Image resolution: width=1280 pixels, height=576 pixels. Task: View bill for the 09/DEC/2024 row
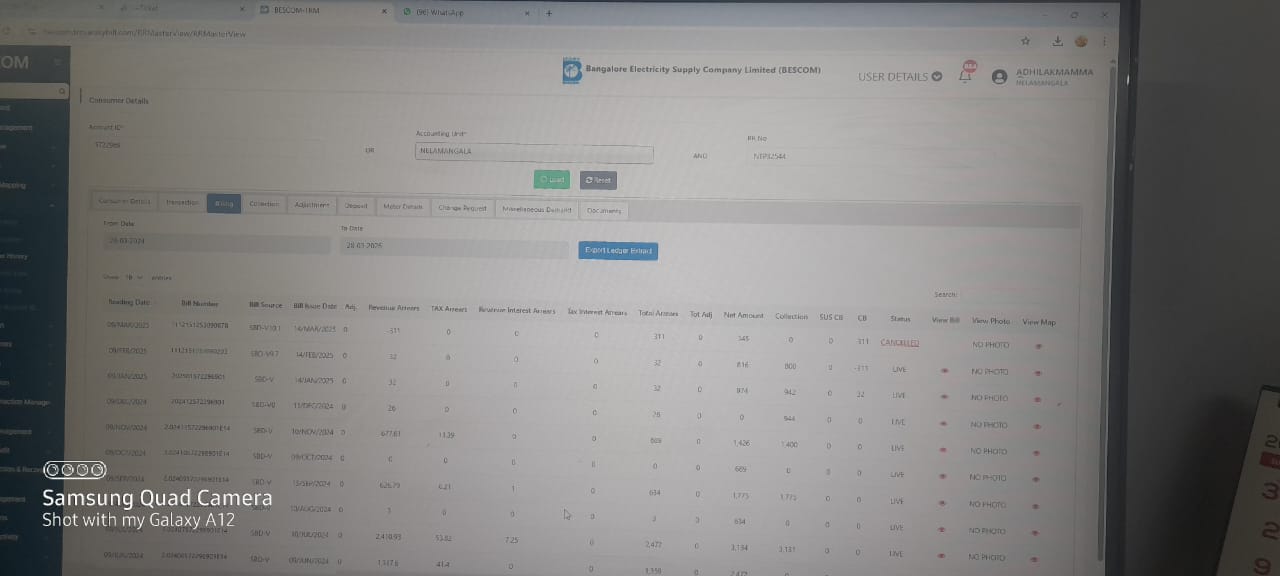944,422
